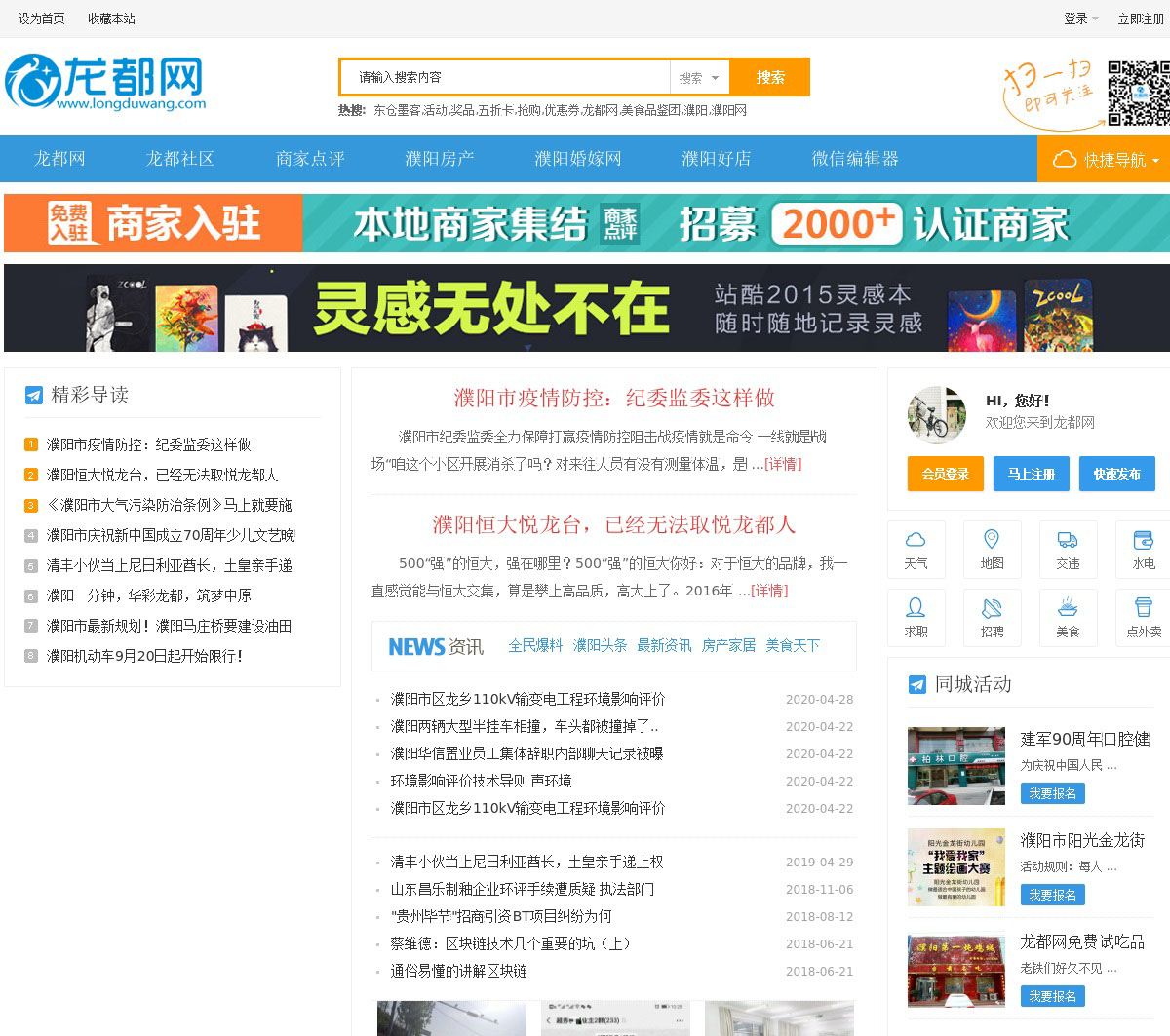Viewport: 1170px width, 1036px height.
Task: Focus the search input field
Action: (x=505, y=77)
